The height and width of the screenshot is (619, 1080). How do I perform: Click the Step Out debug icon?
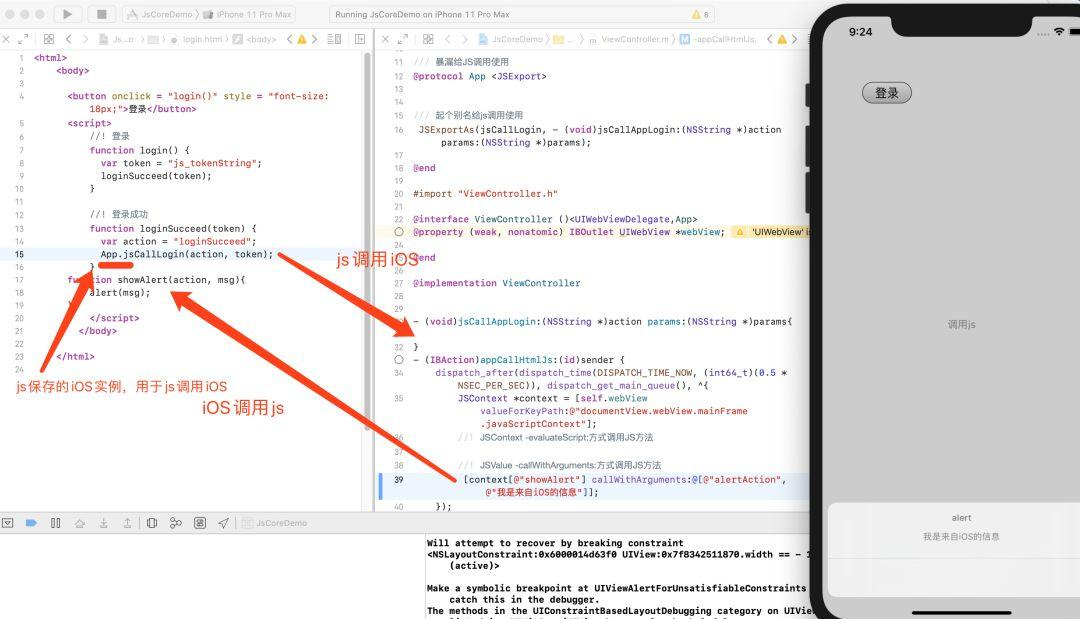tap(127, 523)
